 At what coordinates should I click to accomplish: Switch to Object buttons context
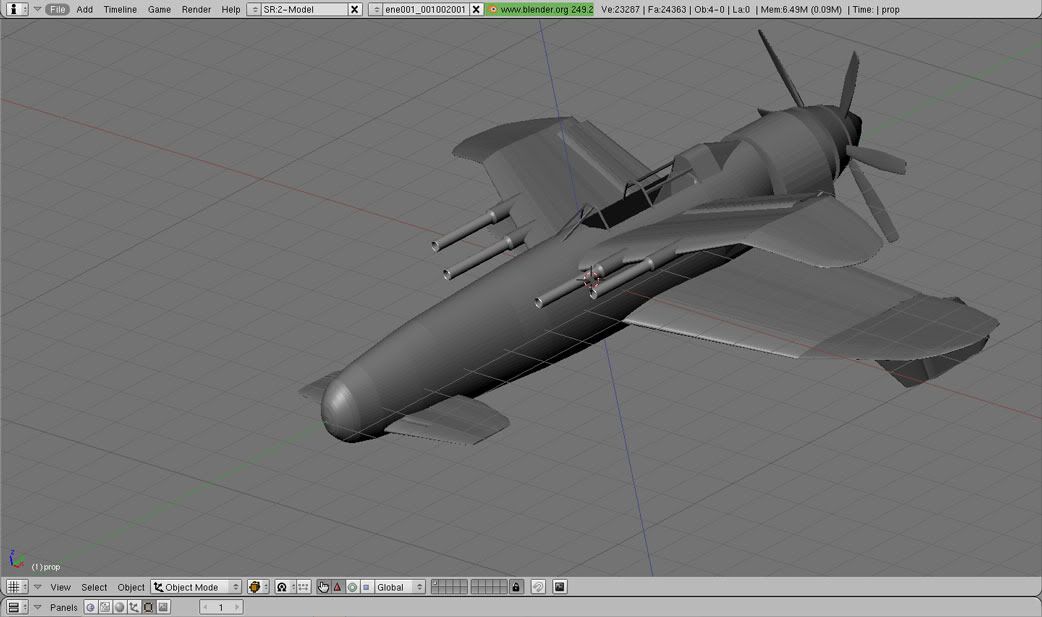pyautogui.click(x=134, y=607)
